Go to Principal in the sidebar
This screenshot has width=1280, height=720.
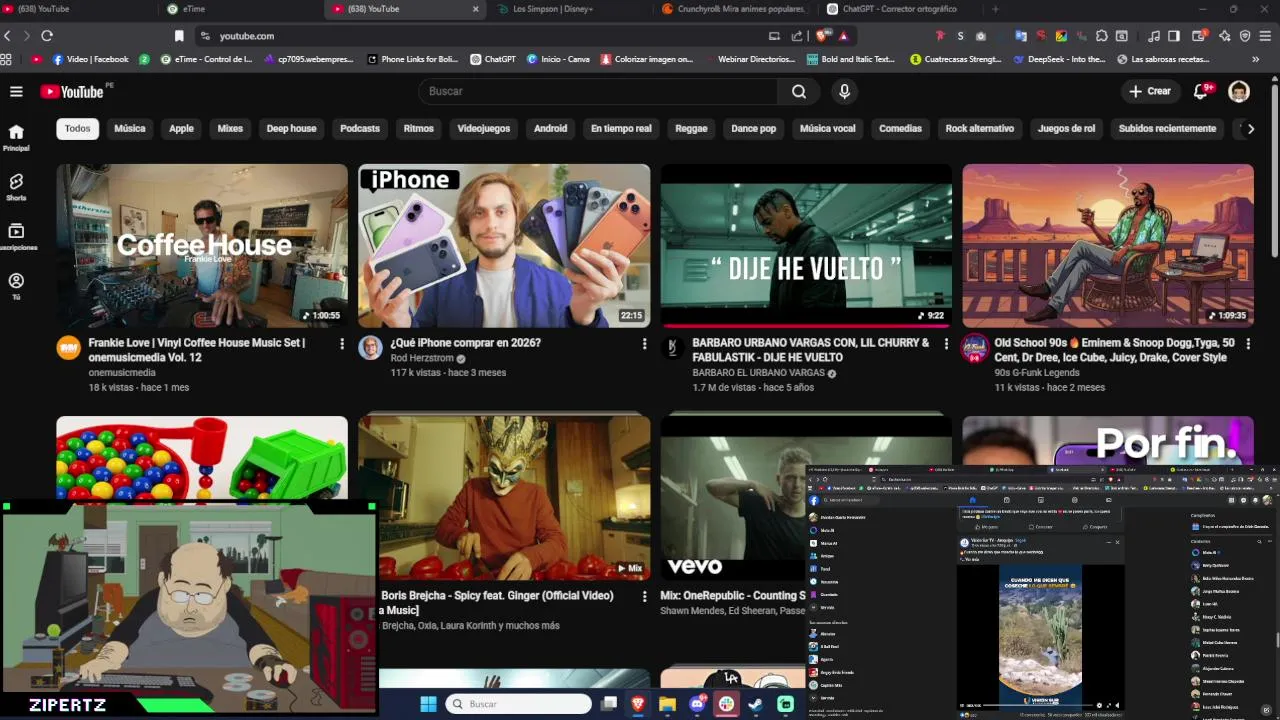(16, 137)
